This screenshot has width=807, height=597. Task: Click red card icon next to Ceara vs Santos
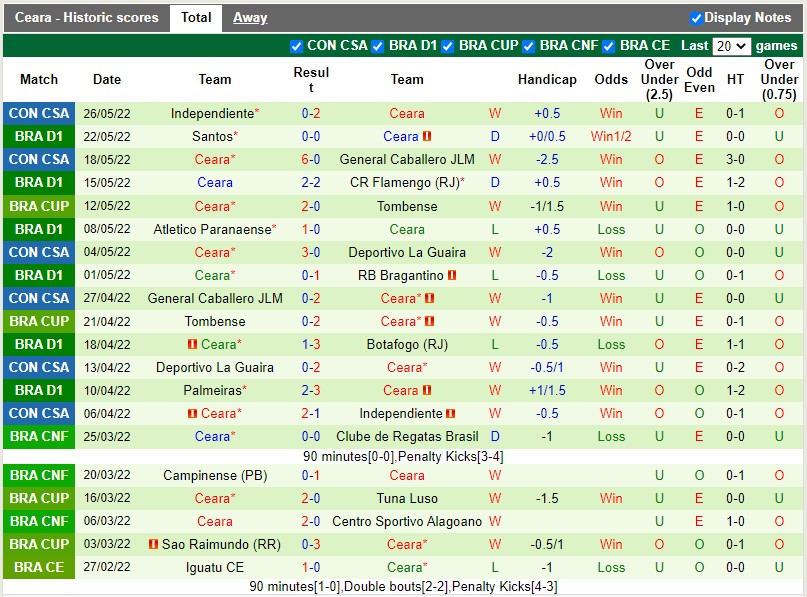427,136
